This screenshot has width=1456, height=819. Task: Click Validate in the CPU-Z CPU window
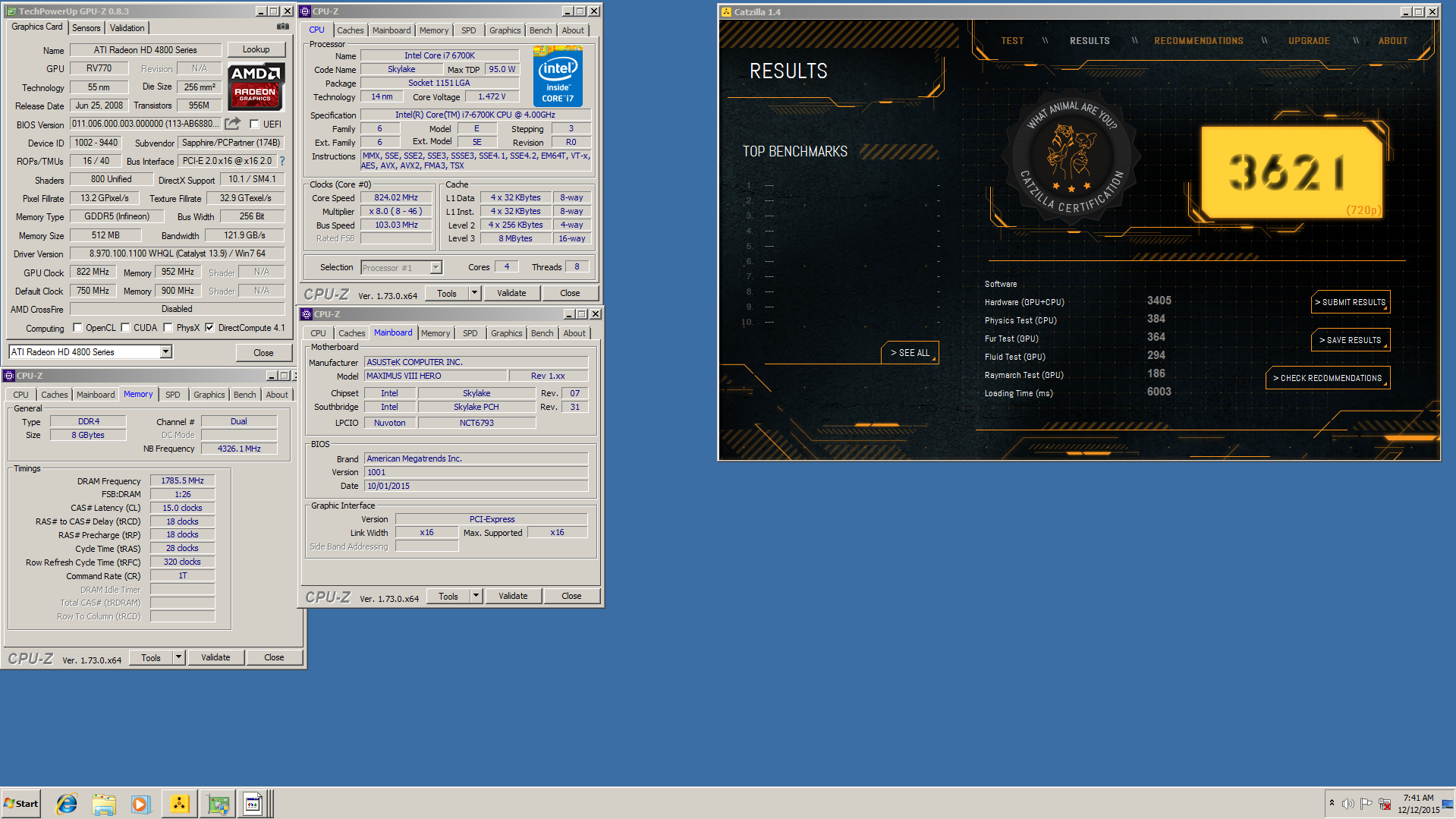(511, 293)
